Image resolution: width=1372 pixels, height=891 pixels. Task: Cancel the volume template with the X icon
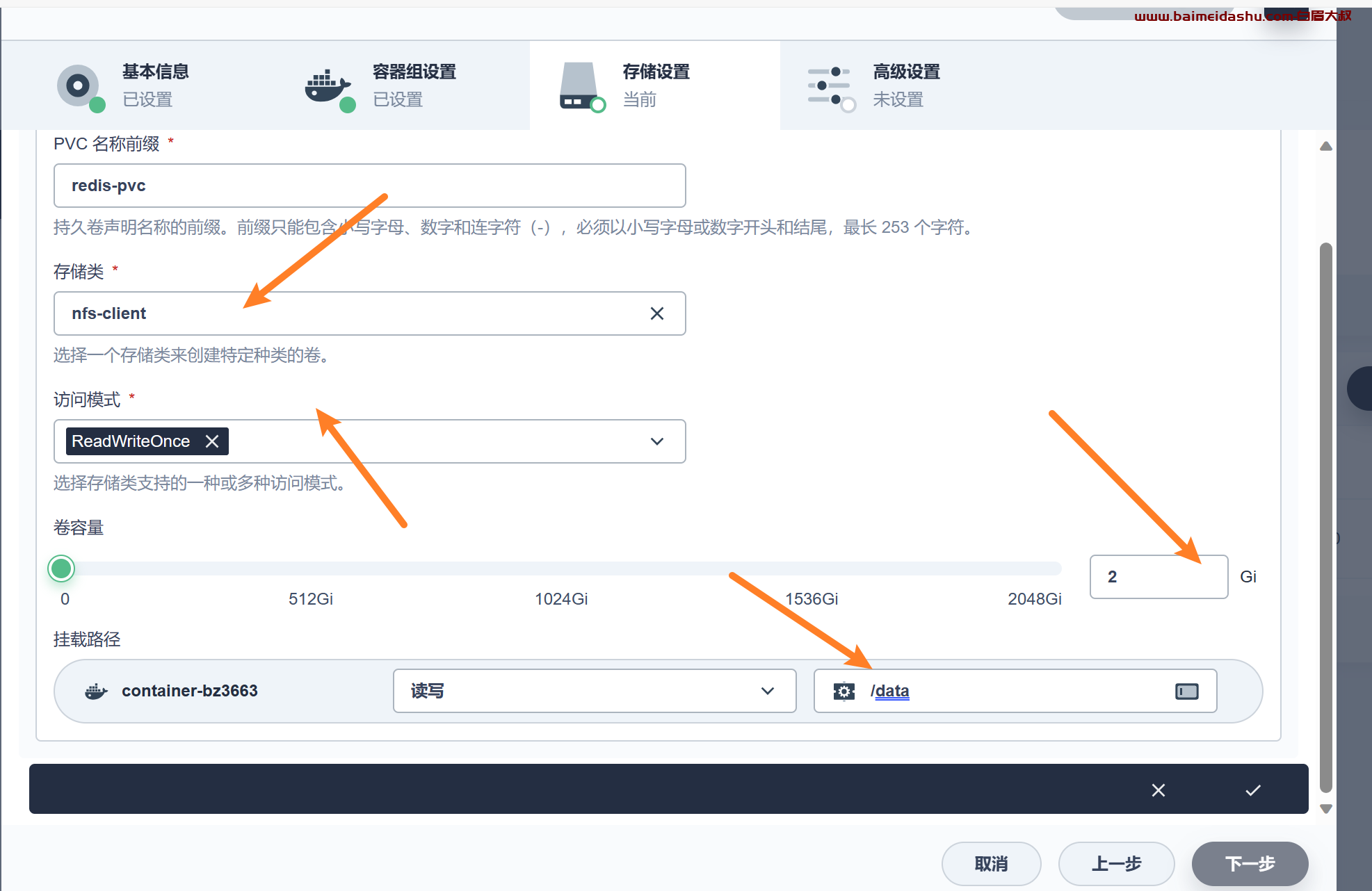coord(1159,790)
